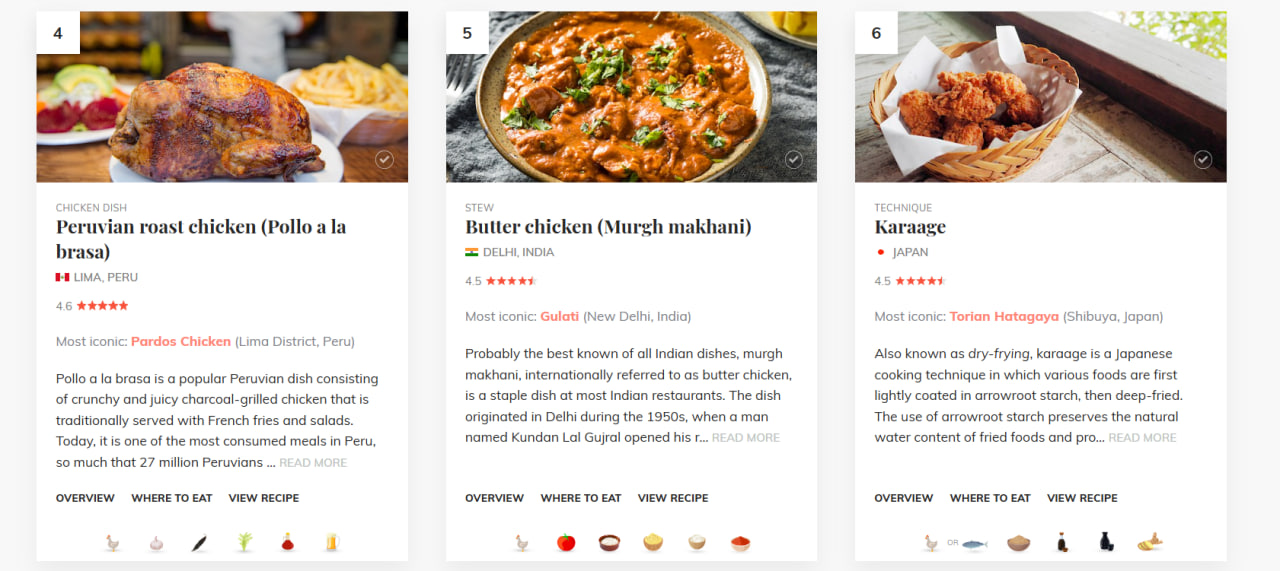Toggle the checkmark on Karaage image

(1203, 160)
